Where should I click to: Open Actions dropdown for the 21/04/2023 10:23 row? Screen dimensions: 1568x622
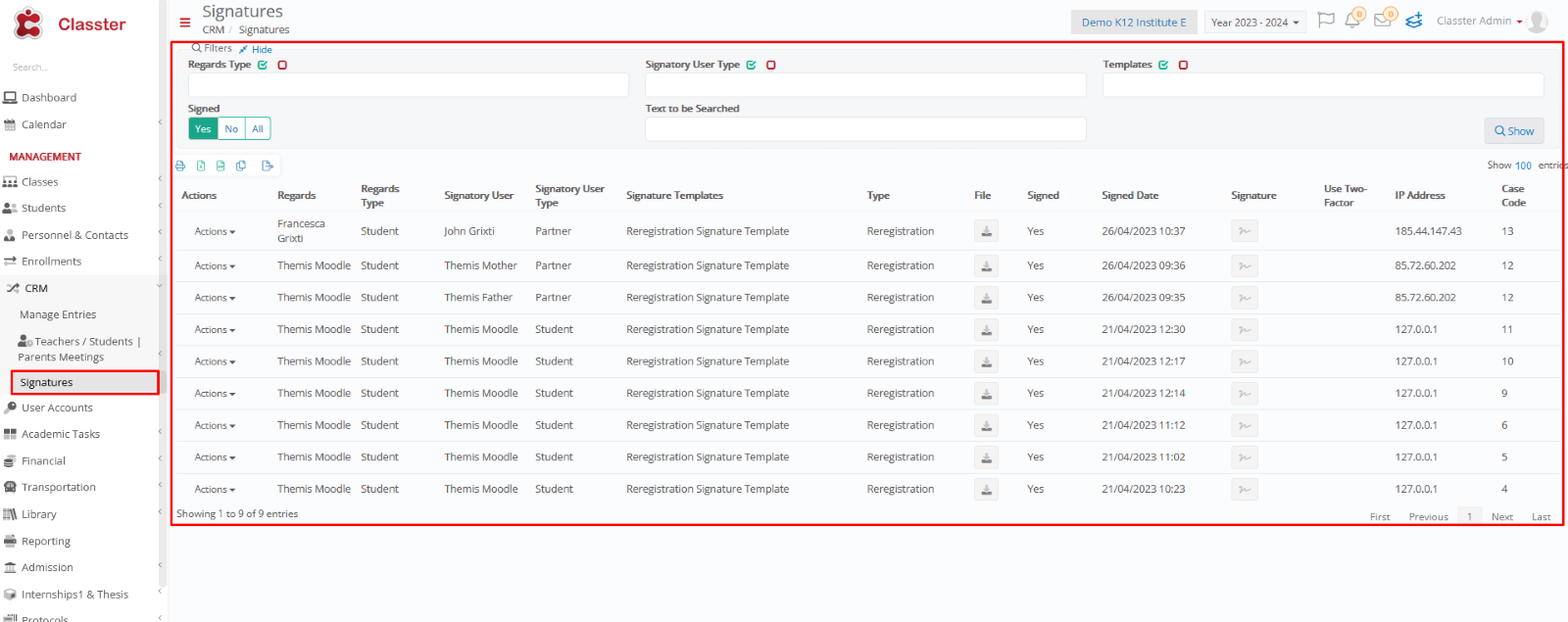pyautogui.click(x=215, y=489)
